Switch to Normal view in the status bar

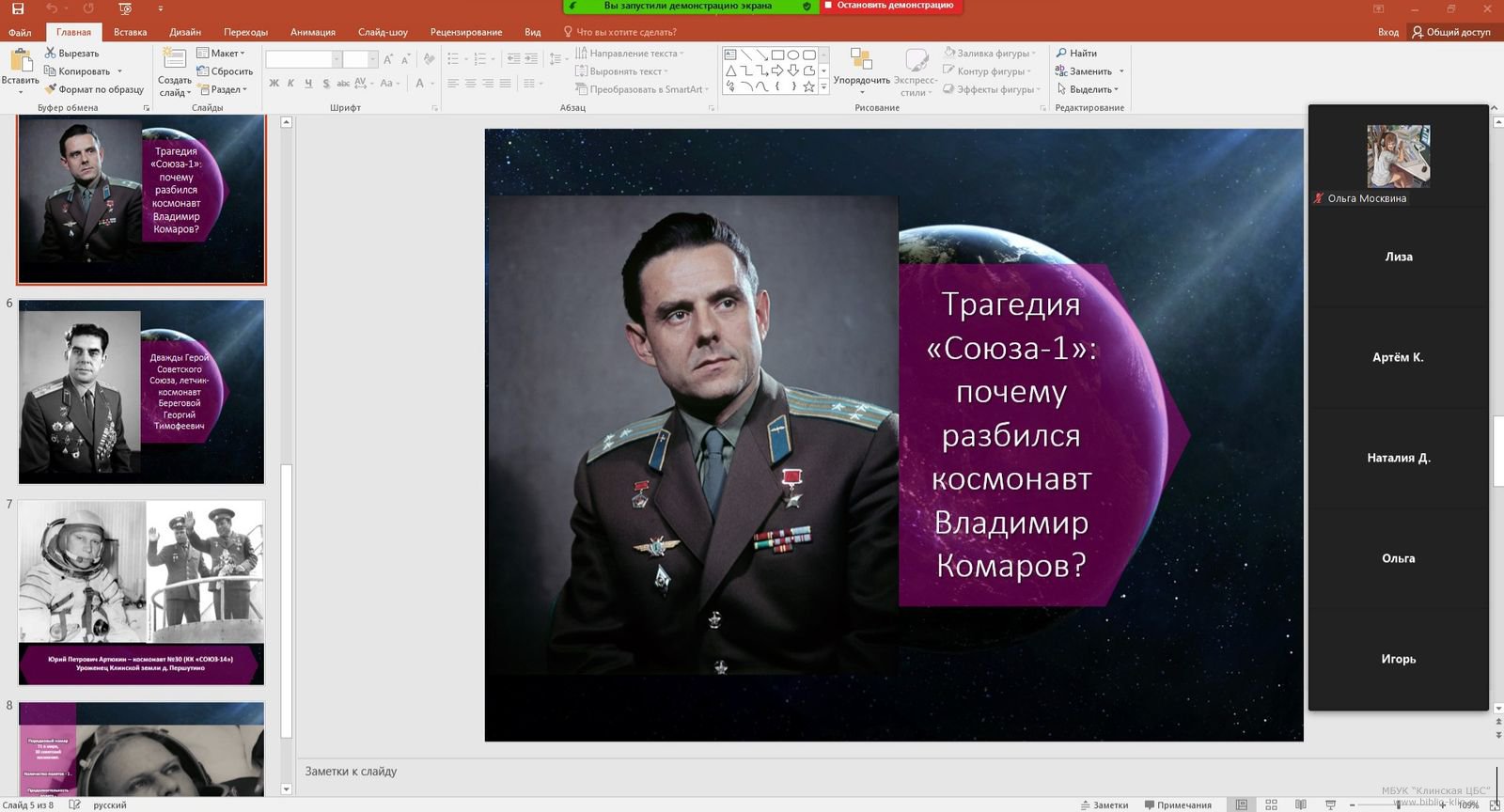click(1242, 804)
